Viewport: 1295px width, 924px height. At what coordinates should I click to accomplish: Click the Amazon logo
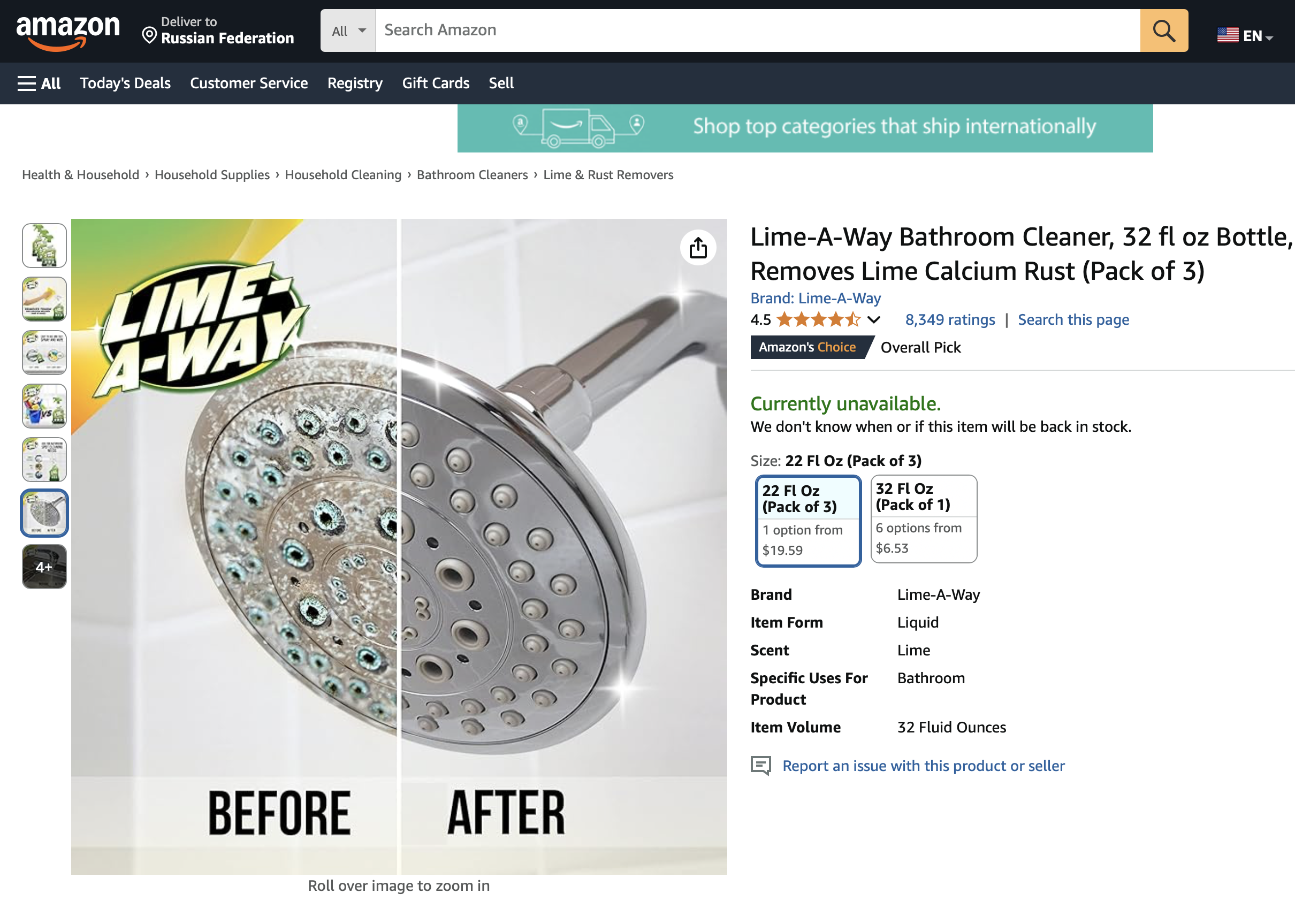[x=68, y=32]
